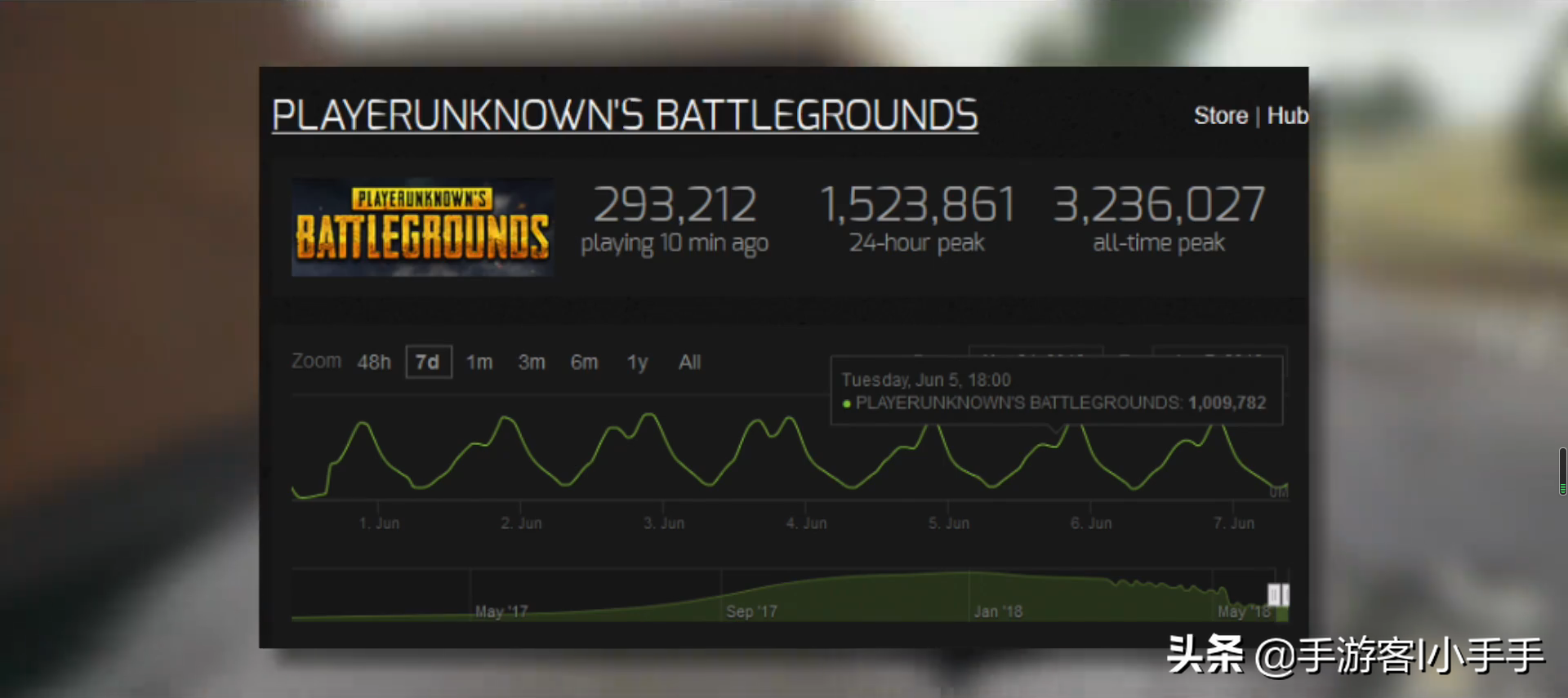Viewport: 1568px width, 698px height.
Task: Select the 1m zoom range
Action: 479,362
